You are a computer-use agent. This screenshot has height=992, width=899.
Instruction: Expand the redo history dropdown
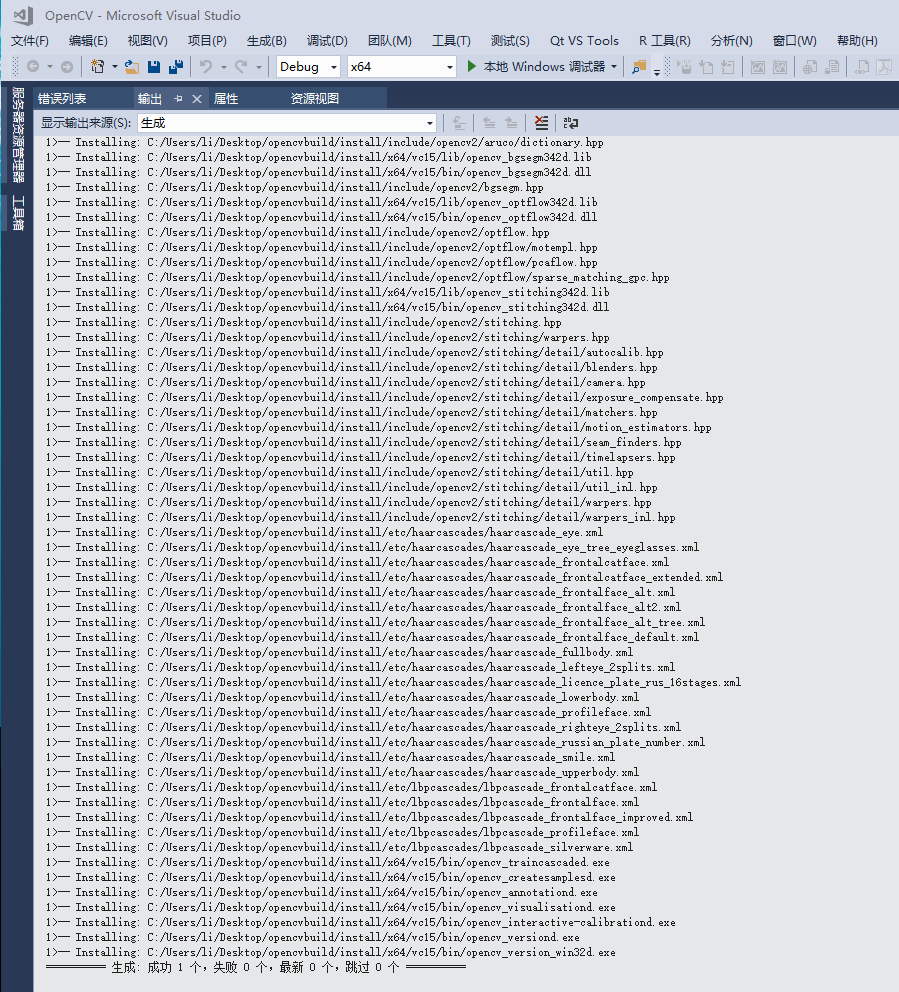click(259, 66)
